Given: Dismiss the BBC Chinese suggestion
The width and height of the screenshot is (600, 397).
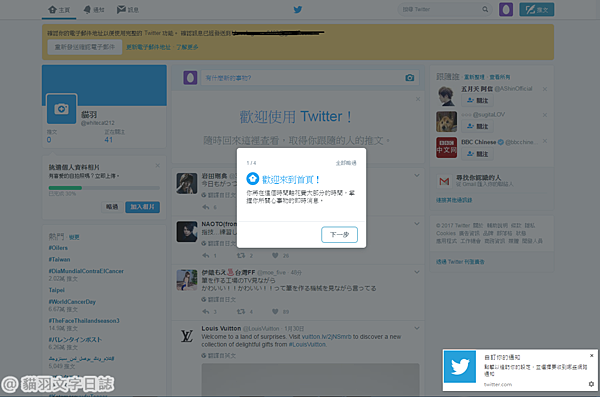Looking at the screenshot, I should pyautogui.click(x=545, y=141).
